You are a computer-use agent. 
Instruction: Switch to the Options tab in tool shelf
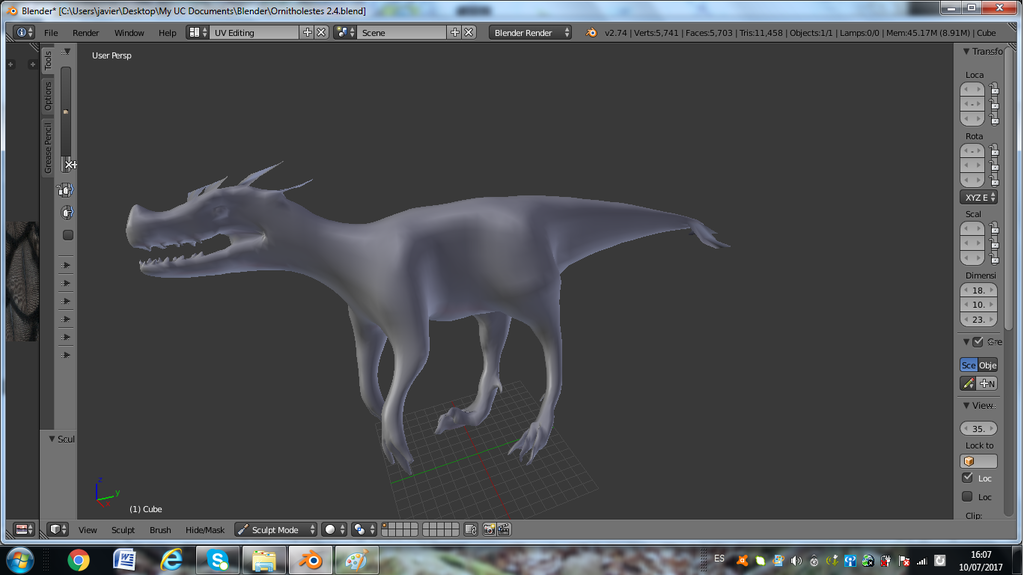click(x=47, y=96)
